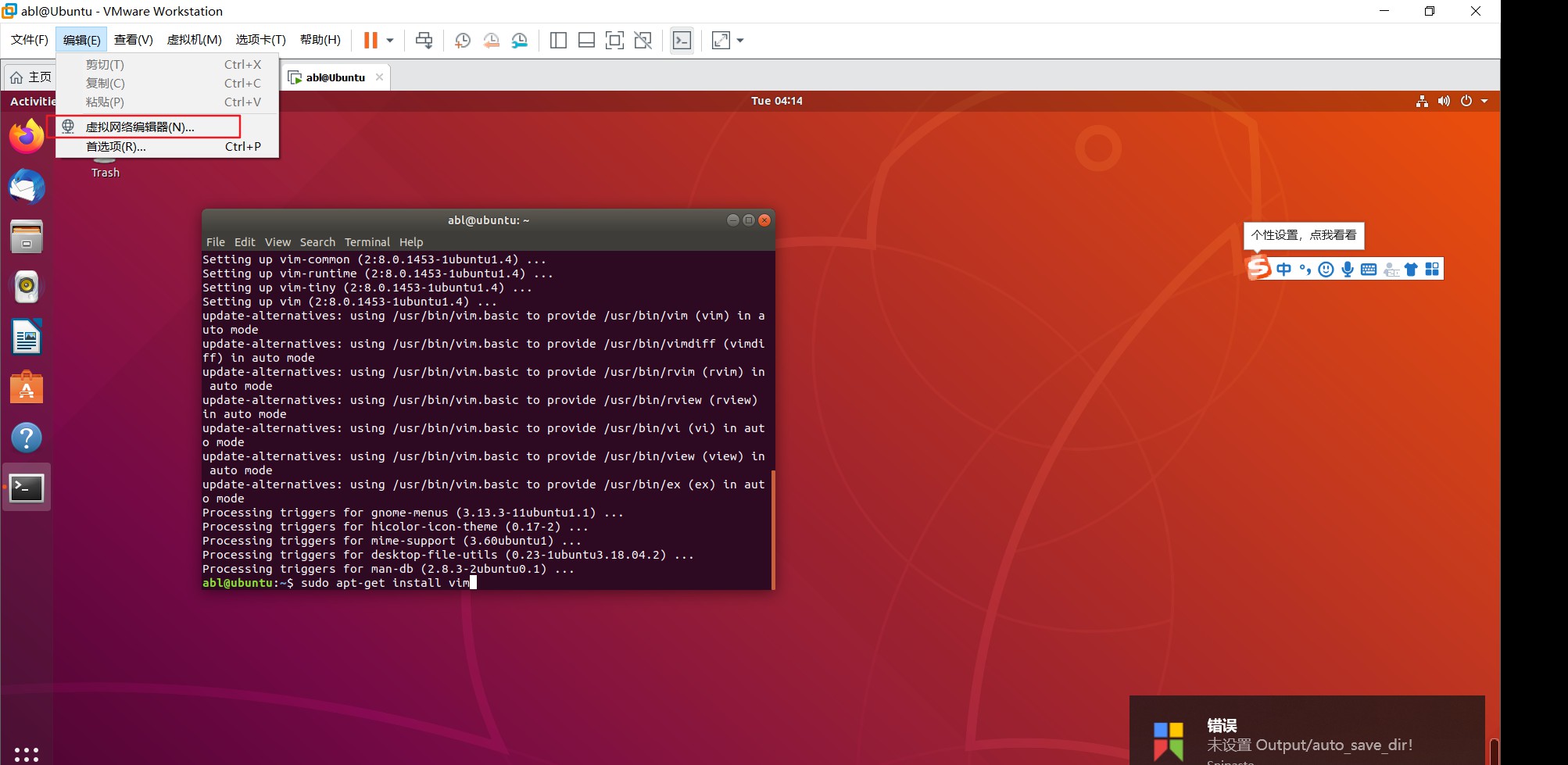
Task: Click the Terminal icon in the dock
Action: 27,488
